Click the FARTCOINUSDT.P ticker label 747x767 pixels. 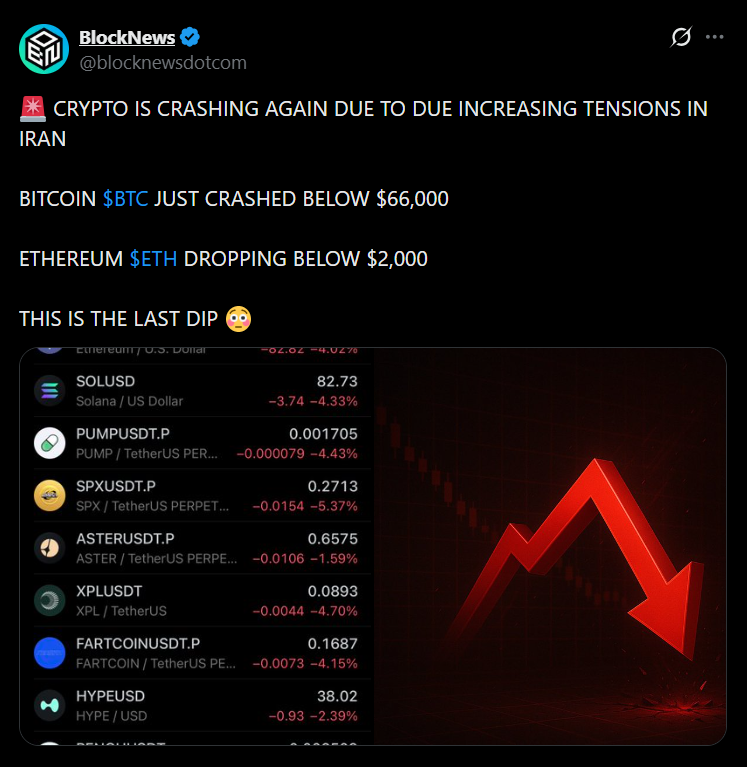click(138, 644)
